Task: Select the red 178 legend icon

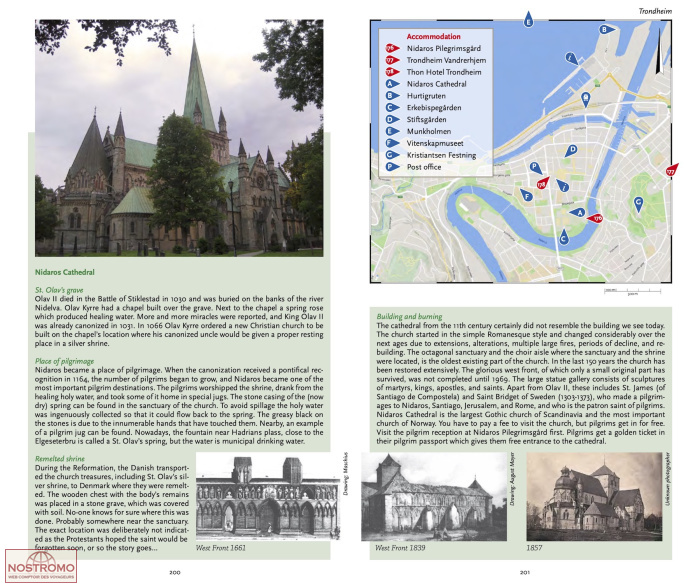Action: [x=392, y=72]
